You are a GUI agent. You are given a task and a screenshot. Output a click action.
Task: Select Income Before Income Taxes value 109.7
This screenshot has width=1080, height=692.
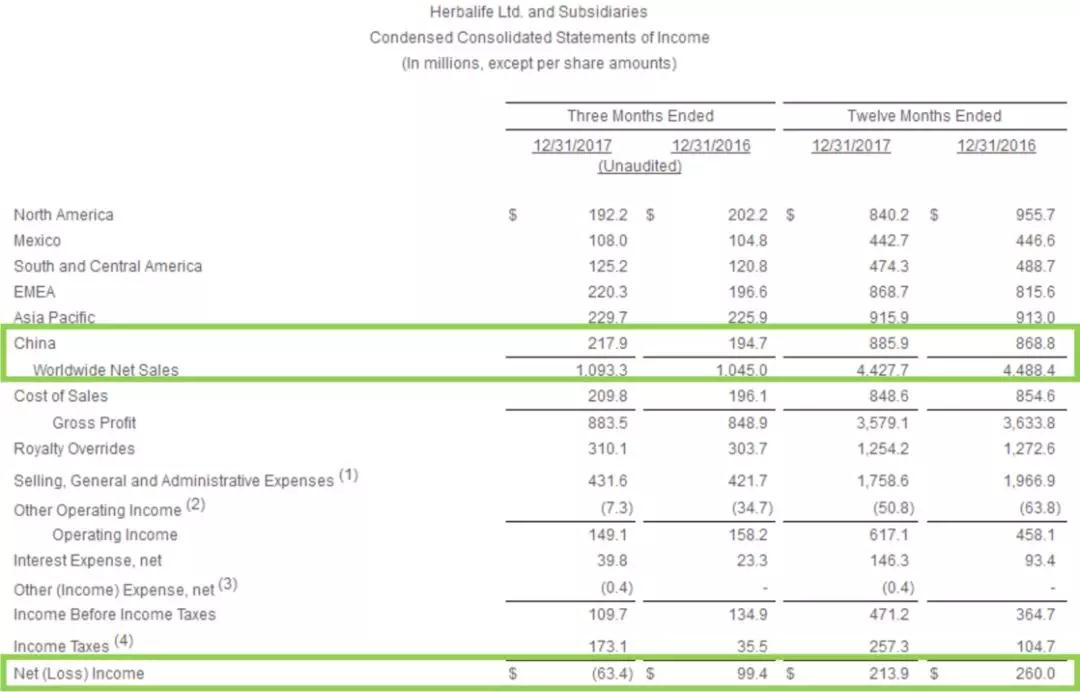[x=608, y=614]
